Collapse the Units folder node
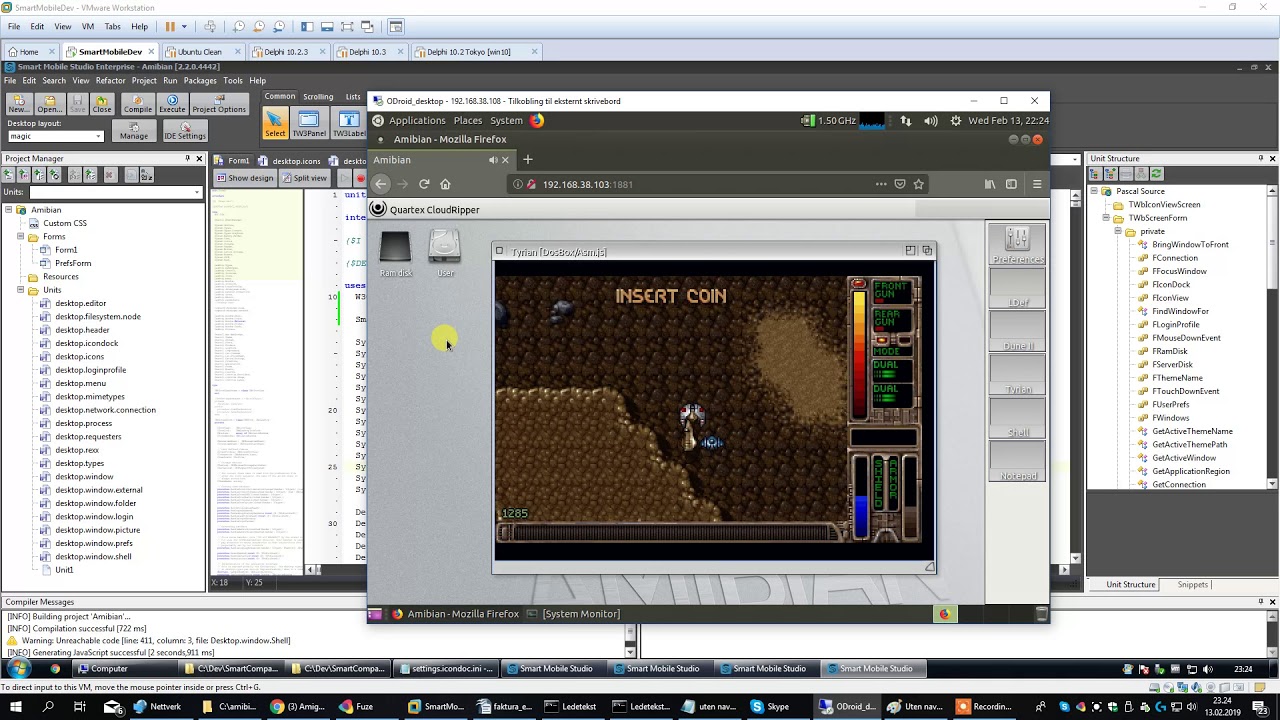The width and height of the screenshot is (1280, 720). [x=20, y=290]
